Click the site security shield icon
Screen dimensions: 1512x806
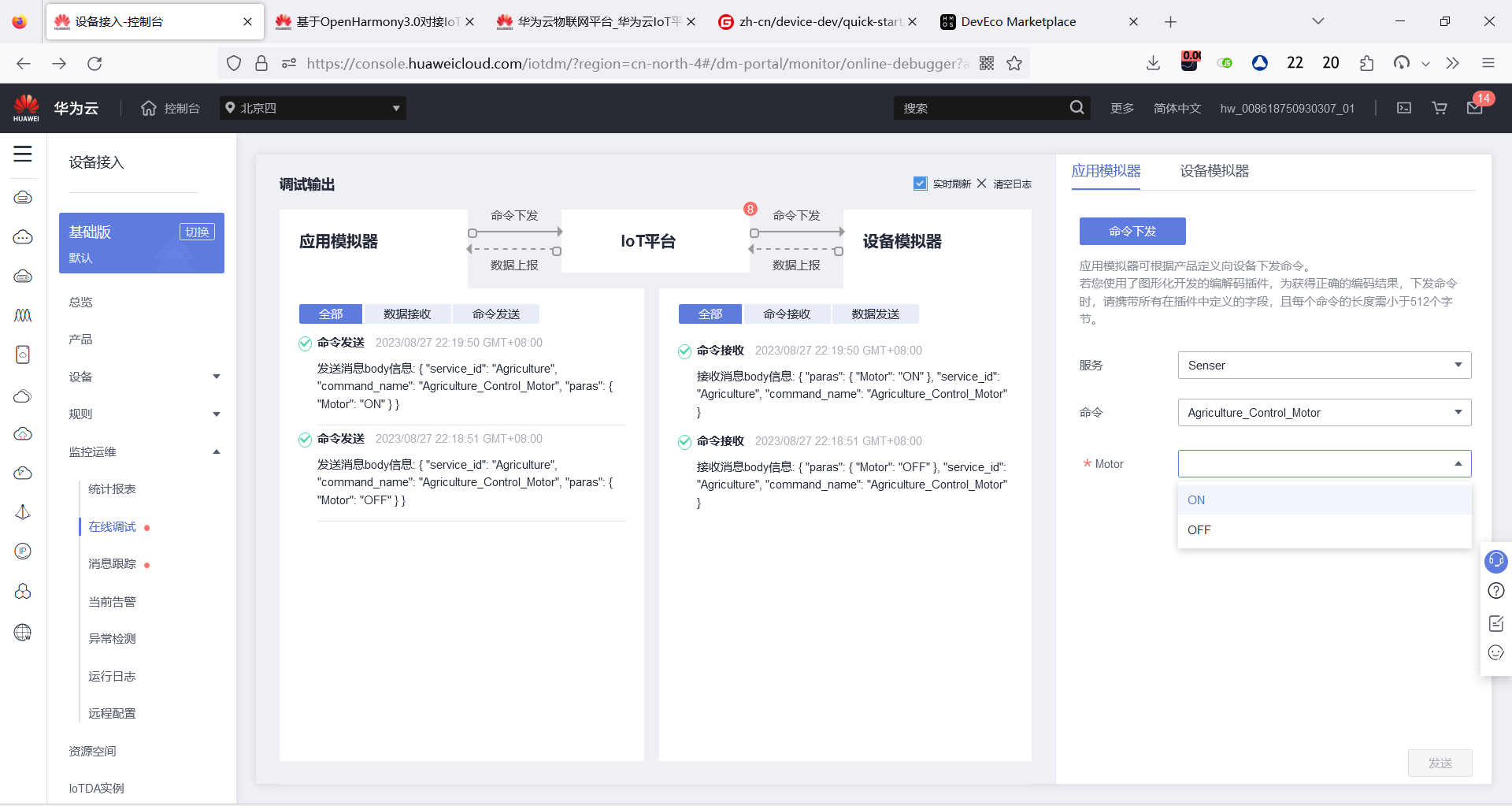tap(234, 63)
